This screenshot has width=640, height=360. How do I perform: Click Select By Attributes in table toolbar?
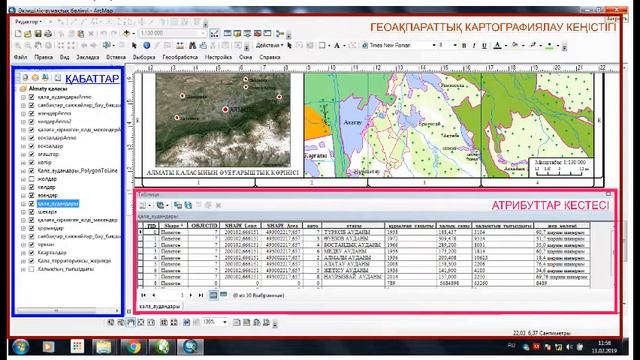pyautogui.click(x=178, y=205)
